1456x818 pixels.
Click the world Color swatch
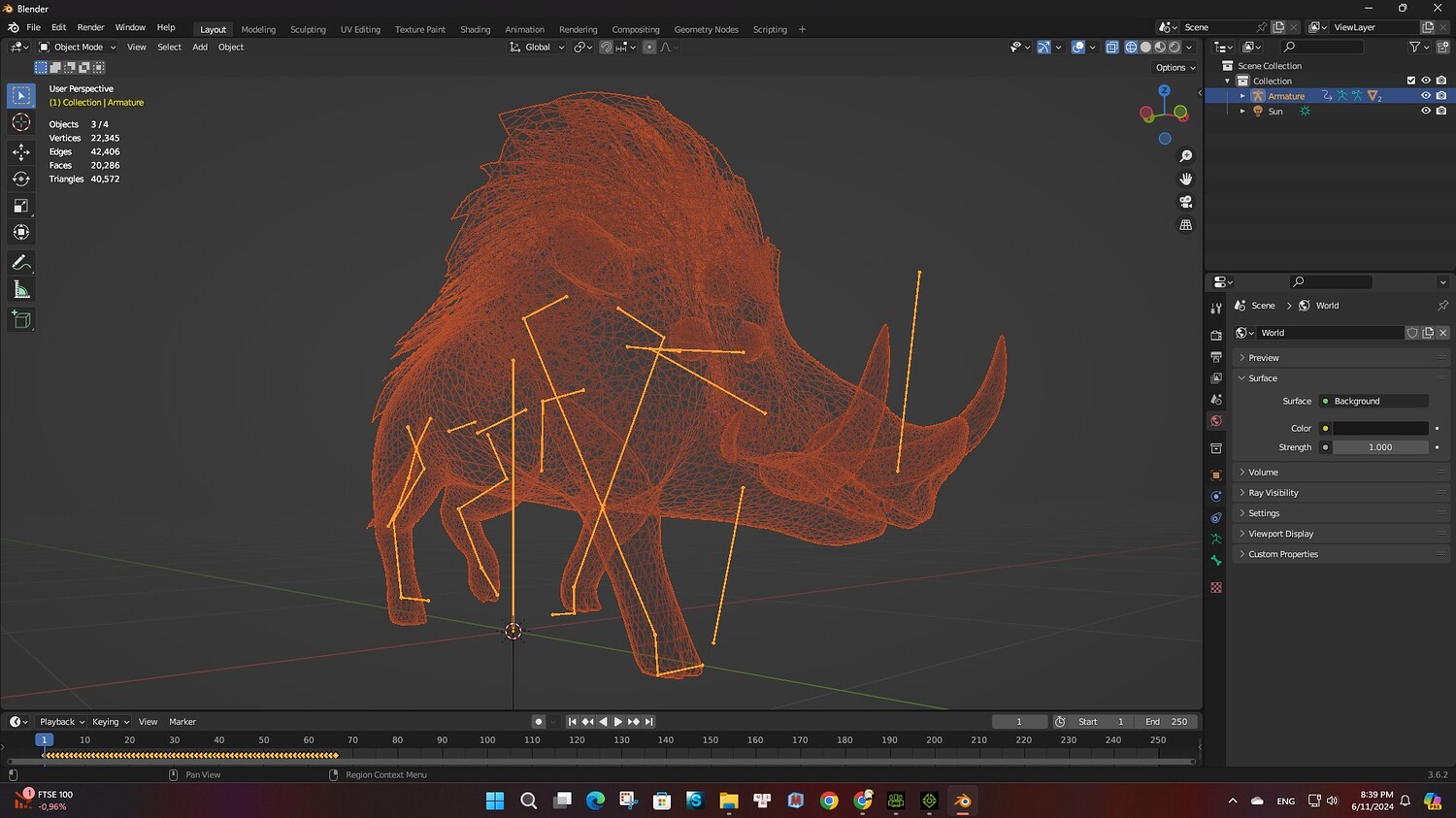(1380, 428)
